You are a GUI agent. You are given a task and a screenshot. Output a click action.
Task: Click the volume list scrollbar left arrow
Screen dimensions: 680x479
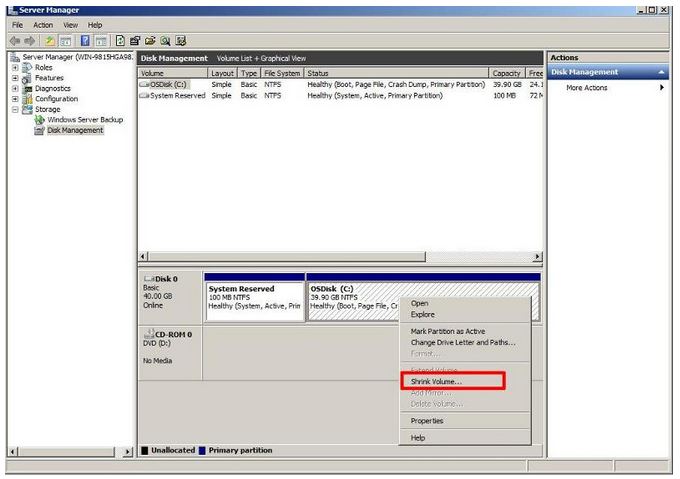click(x=143, y=257)
